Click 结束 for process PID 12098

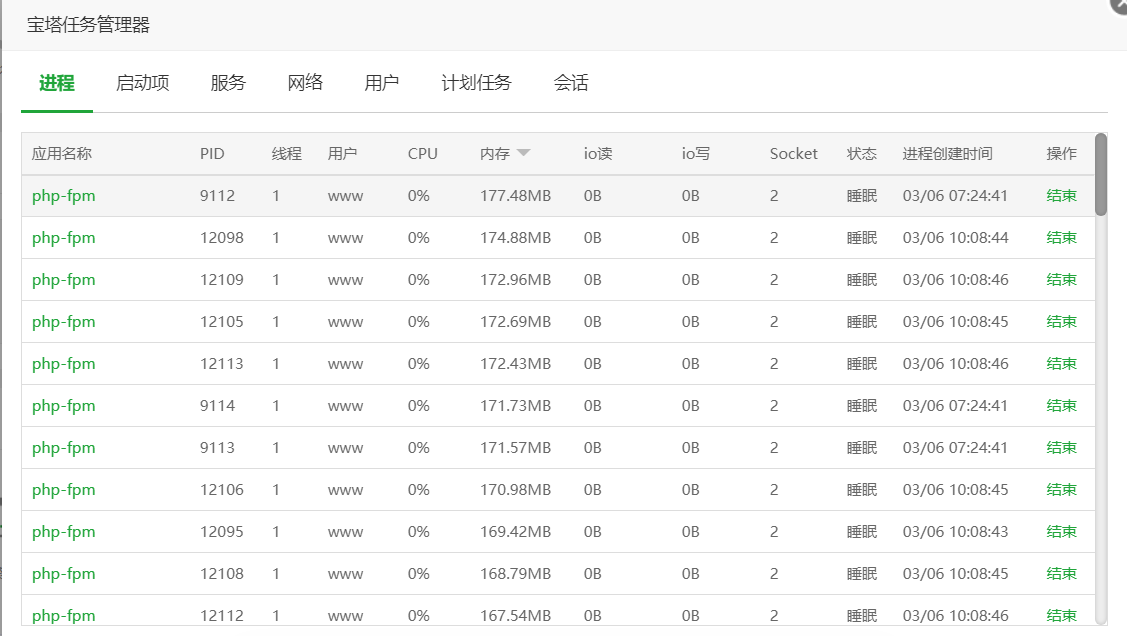tap(1061, 238)
